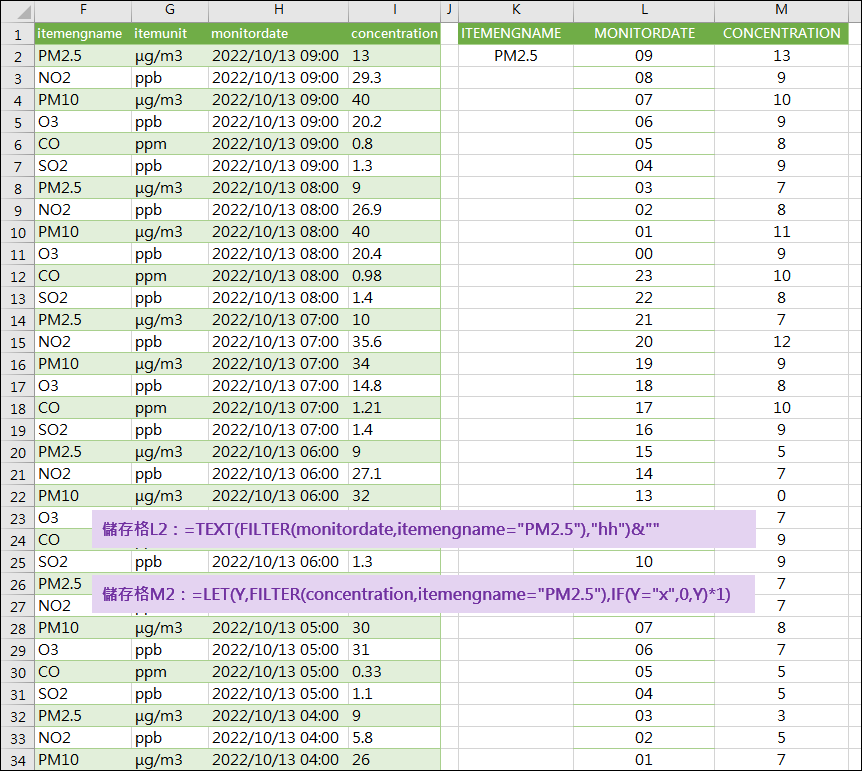Select row 1 header

(18, 34)
